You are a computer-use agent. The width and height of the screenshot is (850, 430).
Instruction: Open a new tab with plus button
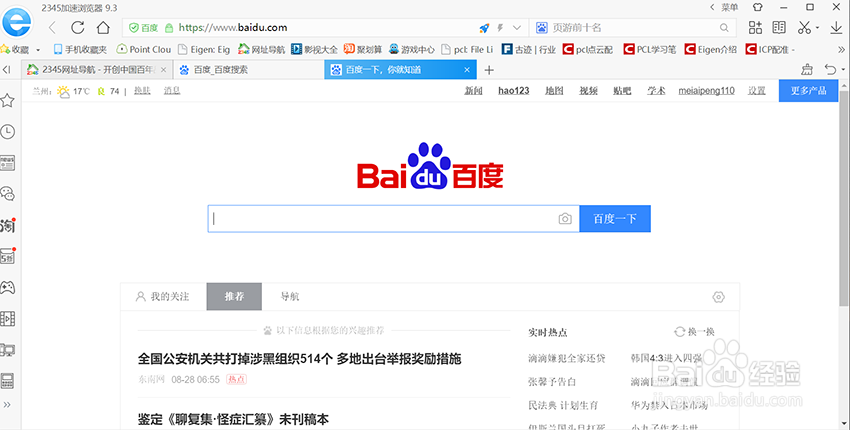pos(489,69)
